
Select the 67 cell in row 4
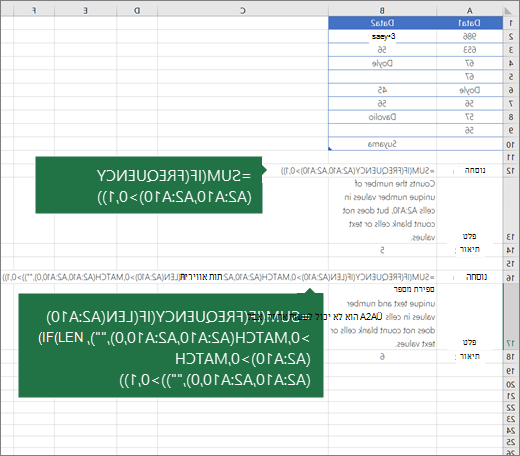pos(469,63)
